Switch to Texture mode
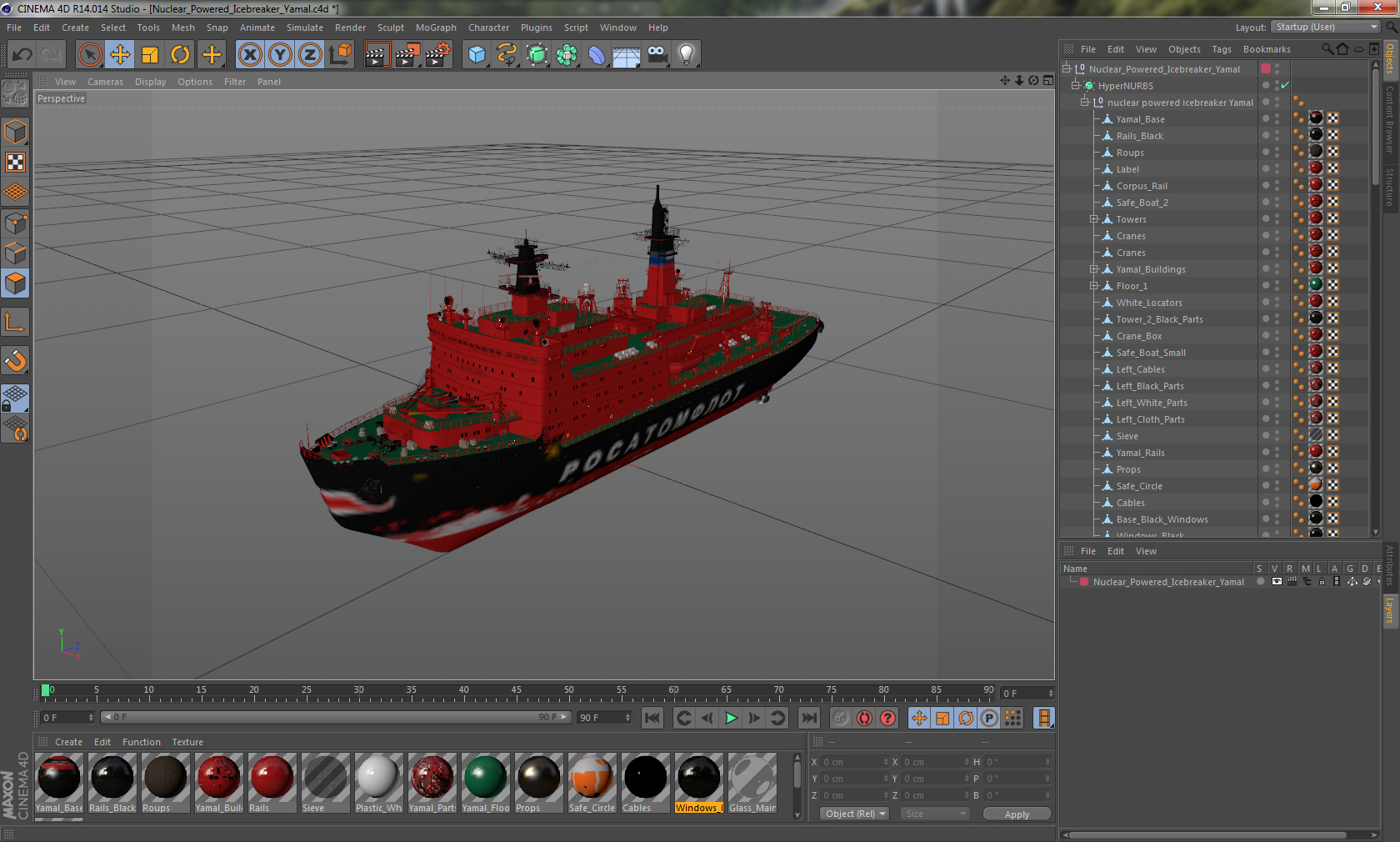 (15, 162)
